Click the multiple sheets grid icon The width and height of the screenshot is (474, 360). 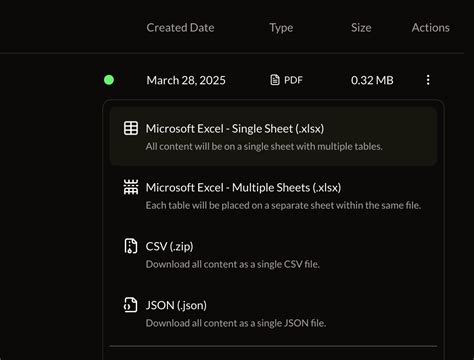click(x=131, y=187)
